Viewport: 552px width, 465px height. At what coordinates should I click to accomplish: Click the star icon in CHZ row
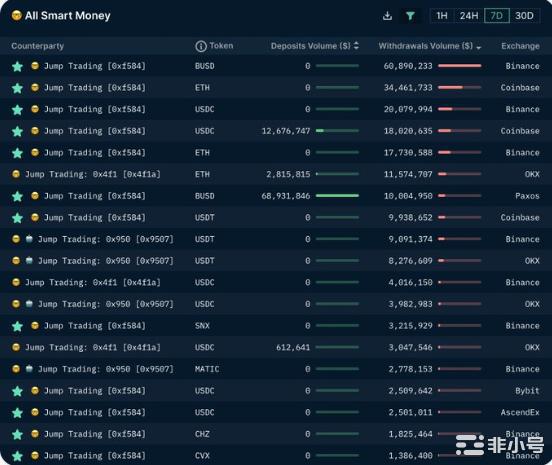(x=17, y=435)
